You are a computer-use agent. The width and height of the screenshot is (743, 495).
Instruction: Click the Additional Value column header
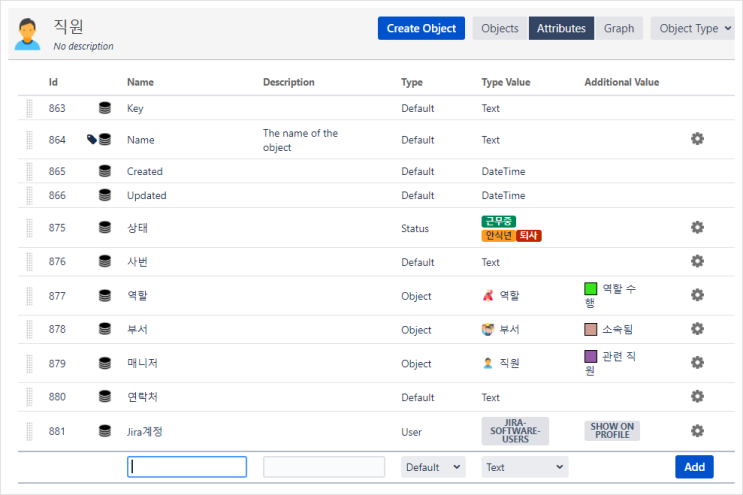pyautogui.click(x=622, y=82)
